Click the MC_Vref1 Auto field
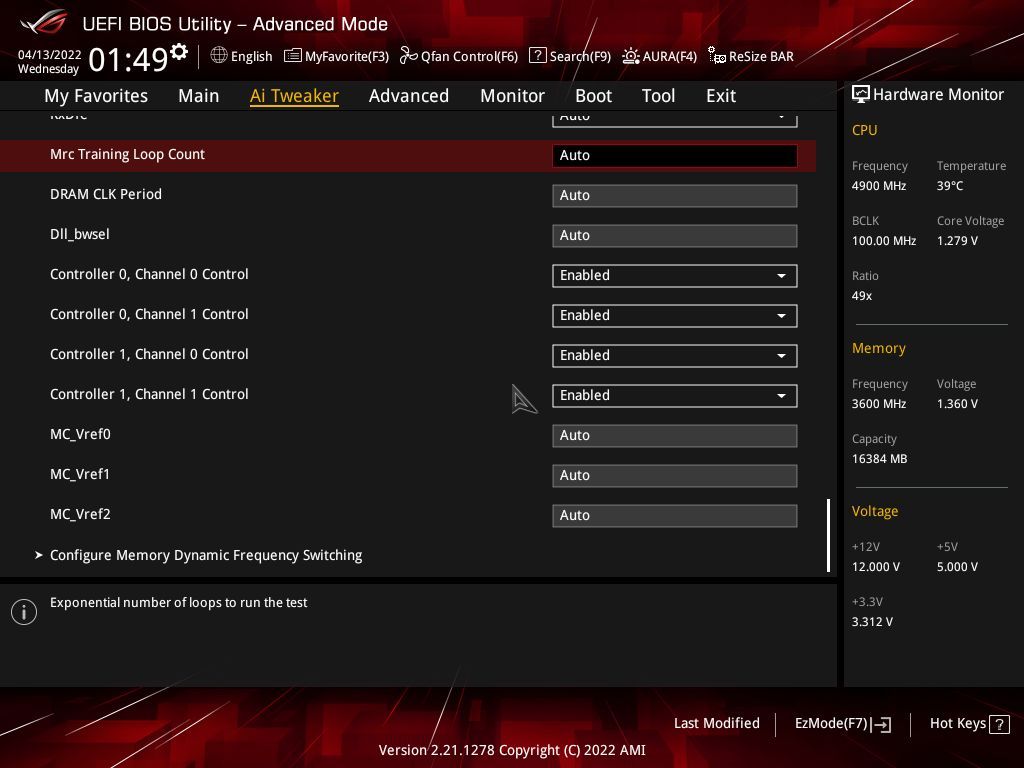Image resolution: width=1024 pixels, height=768 pixels. click(675, 475)
